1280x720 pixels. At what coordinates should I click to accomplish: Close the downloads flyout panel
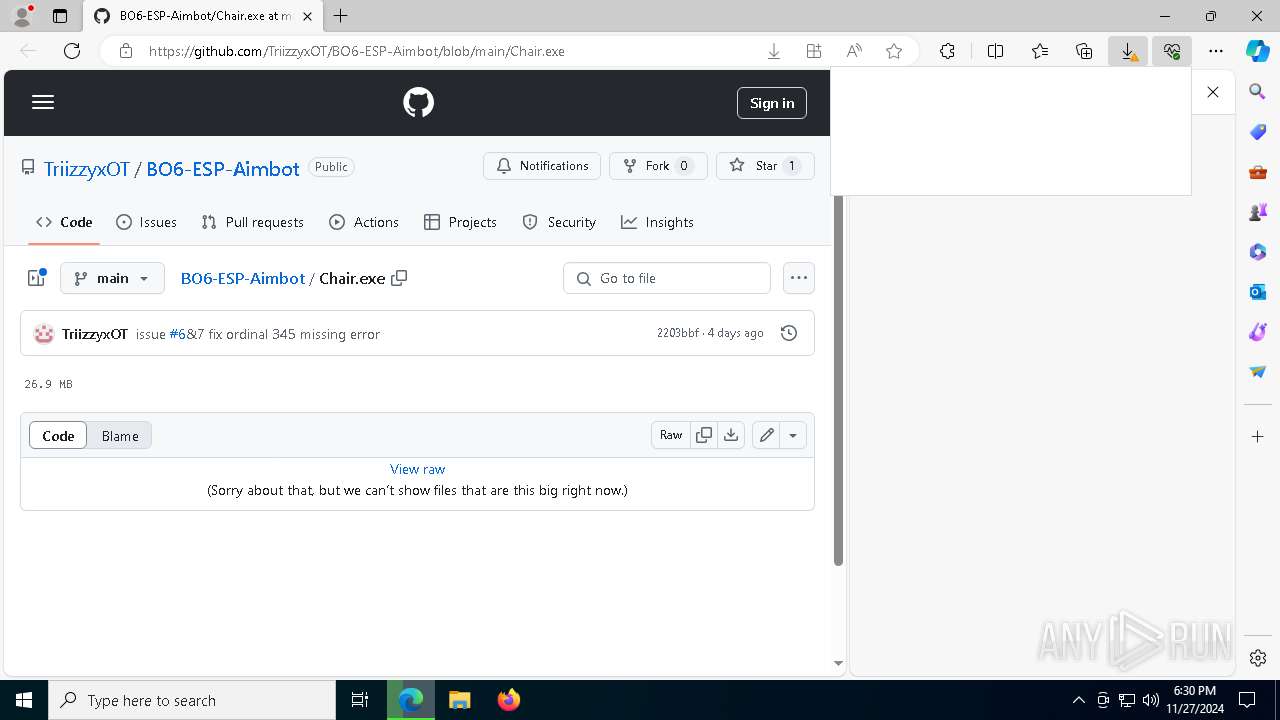pyautogui.click(x=1213, y=92)
